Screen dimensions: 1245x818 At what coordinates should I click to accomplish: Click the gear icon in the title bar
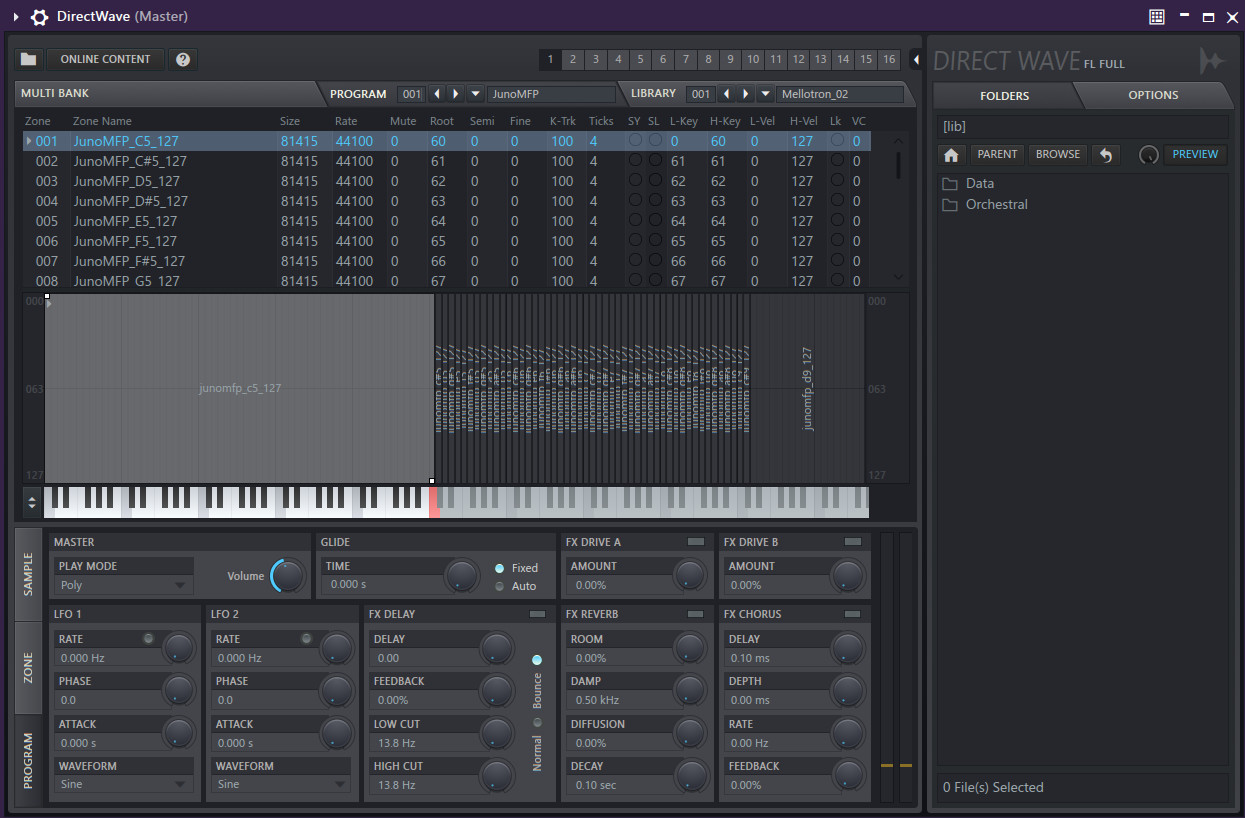pyautogui.click(x=39, y=16)
